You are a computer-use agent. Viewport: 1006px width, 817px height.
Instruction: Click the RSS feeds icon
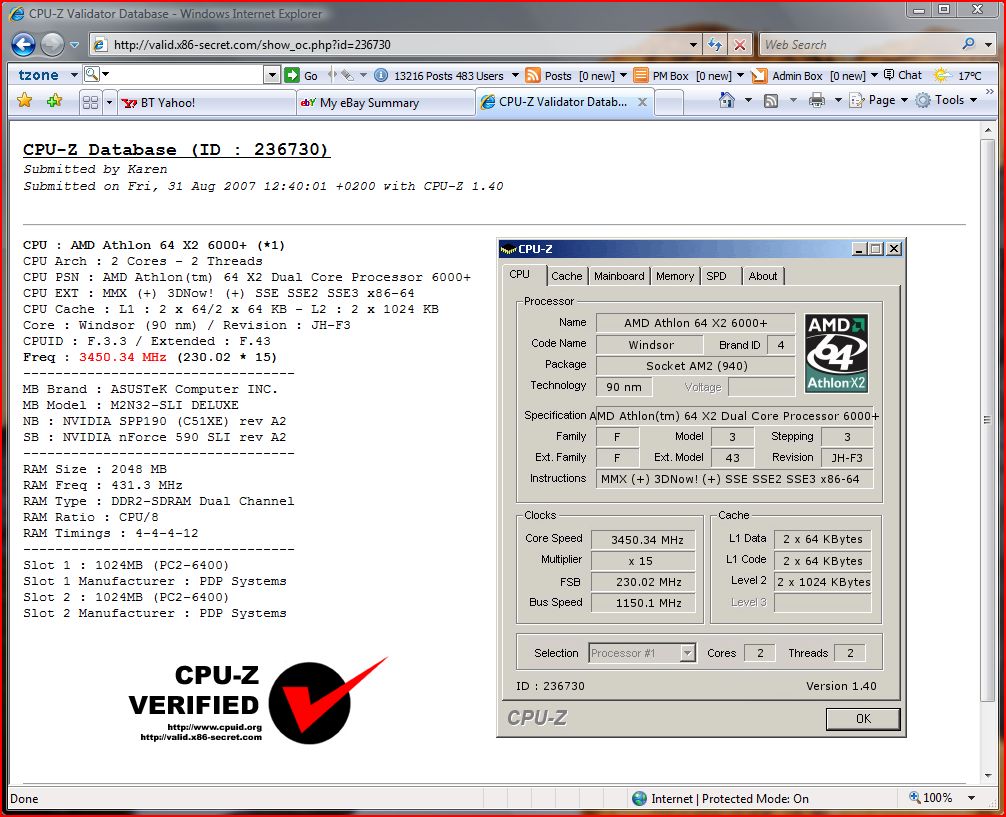coord(771,100)
